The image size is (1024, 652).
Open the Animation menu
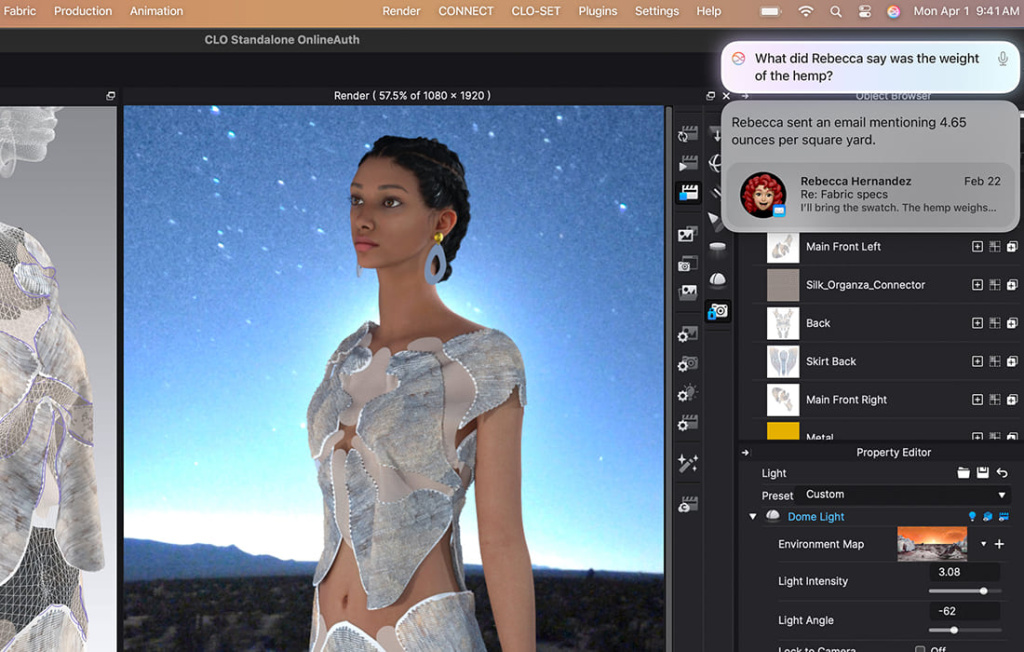156,11
